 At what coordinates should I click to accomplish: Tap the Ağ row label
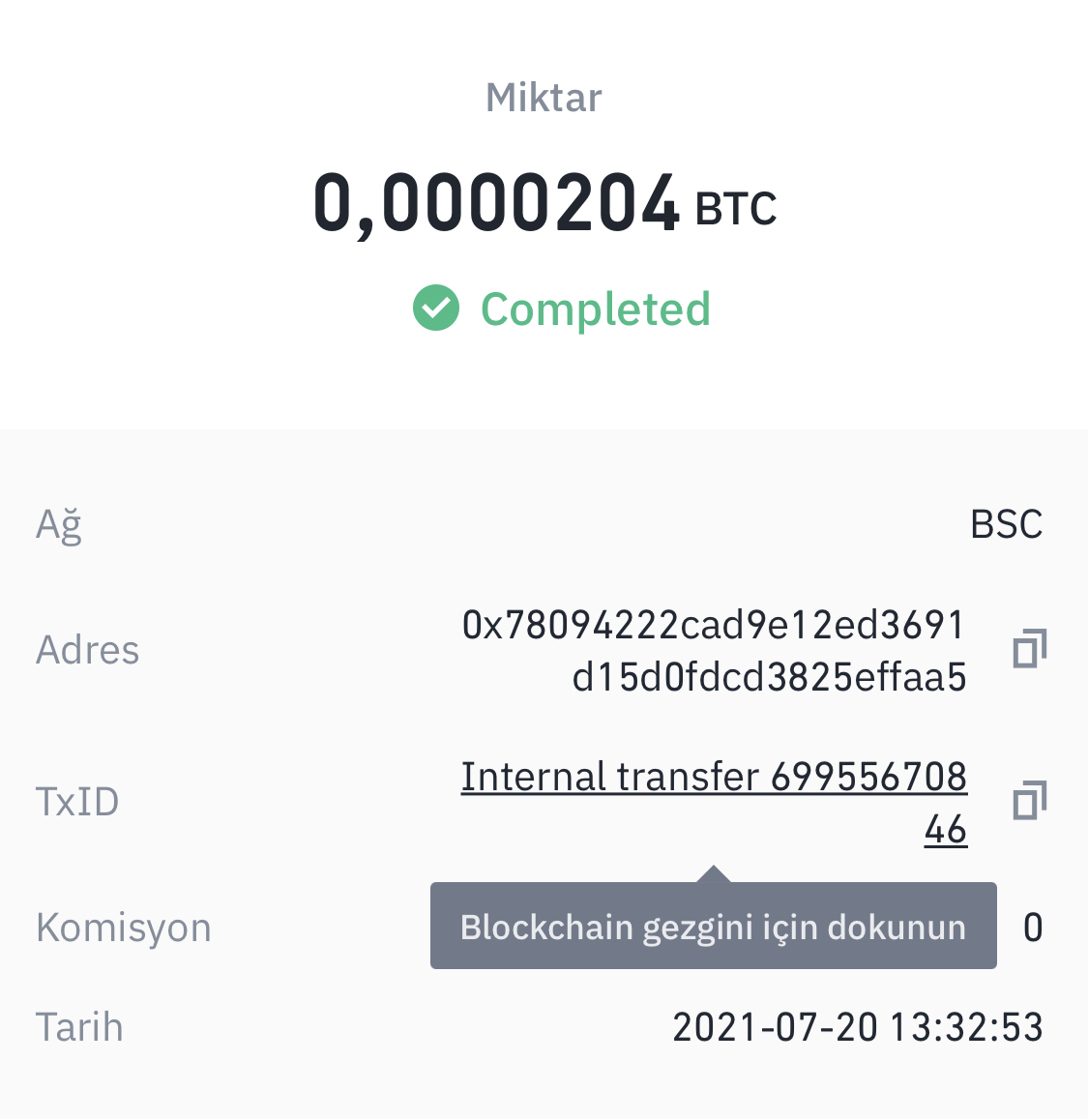[59, 525]
